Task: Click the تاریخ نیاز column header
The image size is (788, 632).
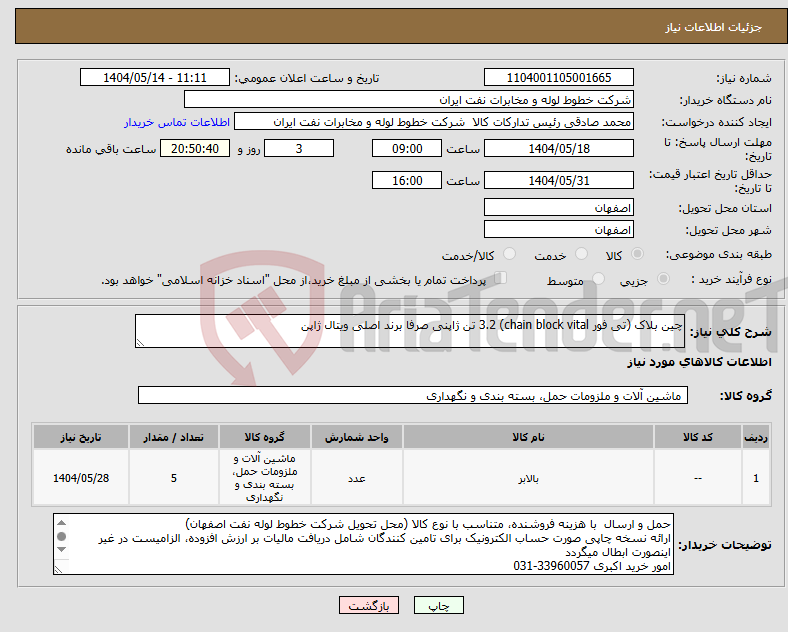Action: (x=81, y=437)
